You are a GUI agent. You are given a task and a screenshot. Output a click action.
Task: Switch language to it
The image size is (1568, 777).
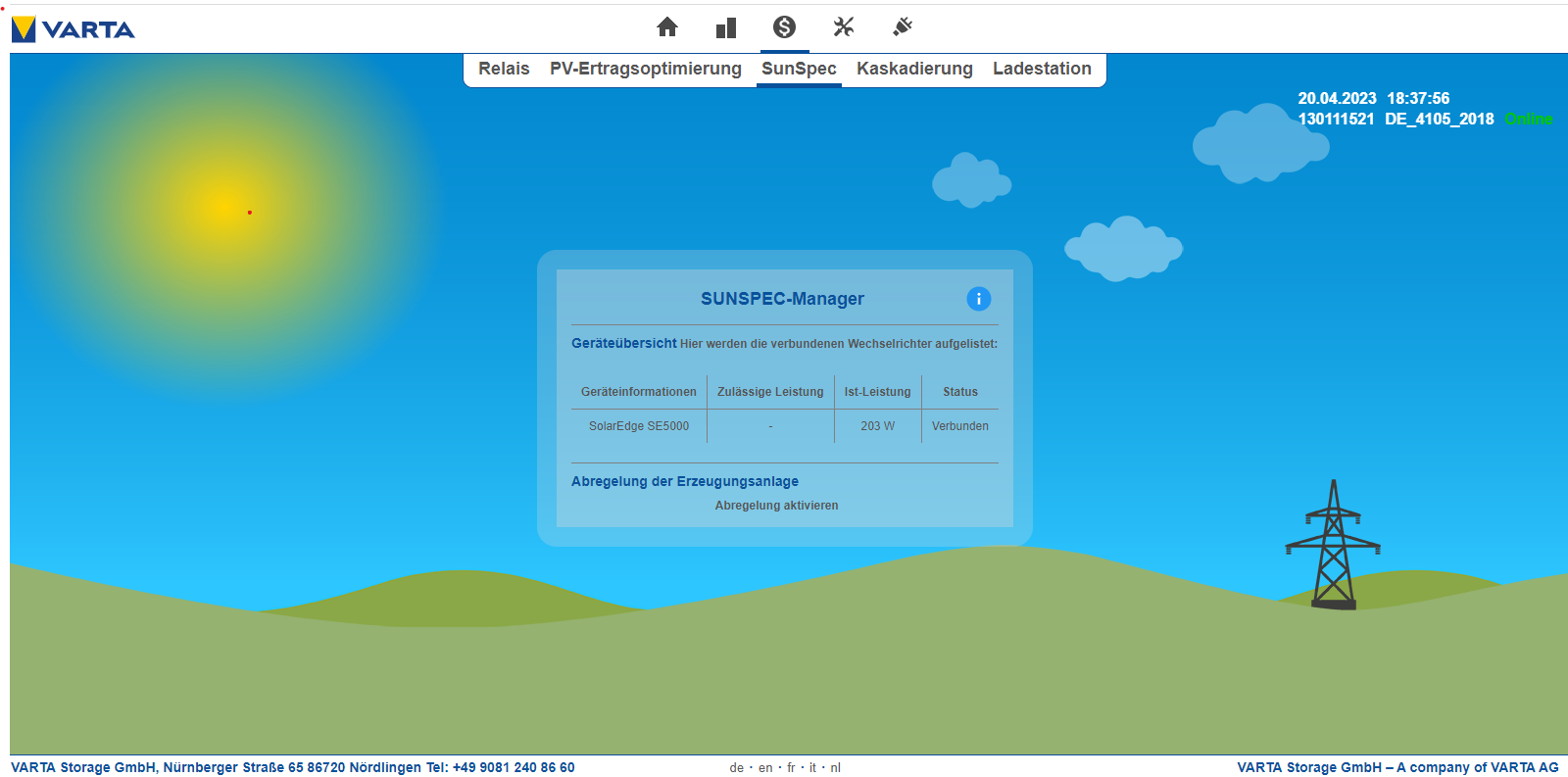(812, 768)
